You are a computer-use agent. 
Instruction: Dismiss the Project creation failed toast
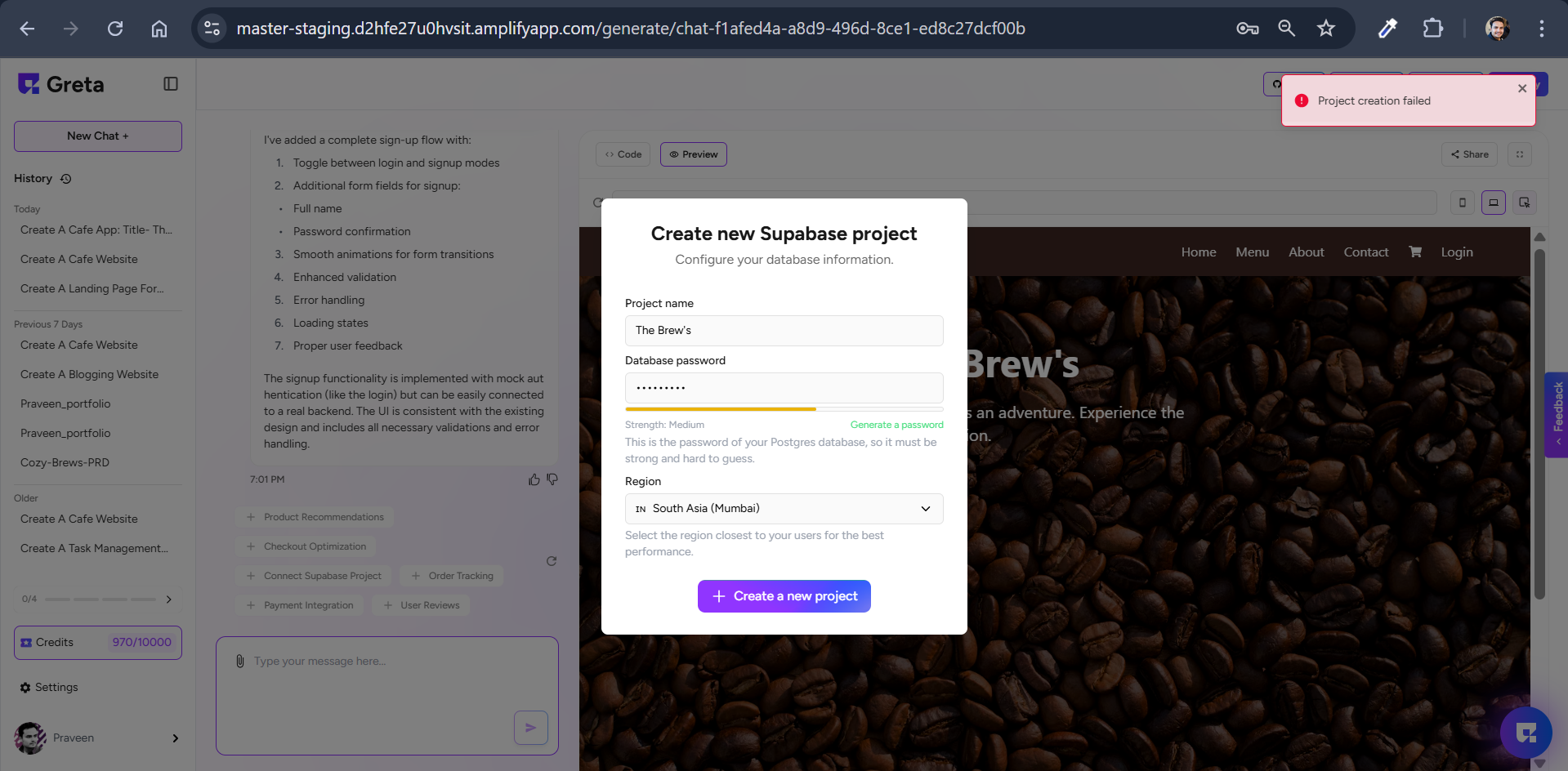click(x=1522, y=88)
